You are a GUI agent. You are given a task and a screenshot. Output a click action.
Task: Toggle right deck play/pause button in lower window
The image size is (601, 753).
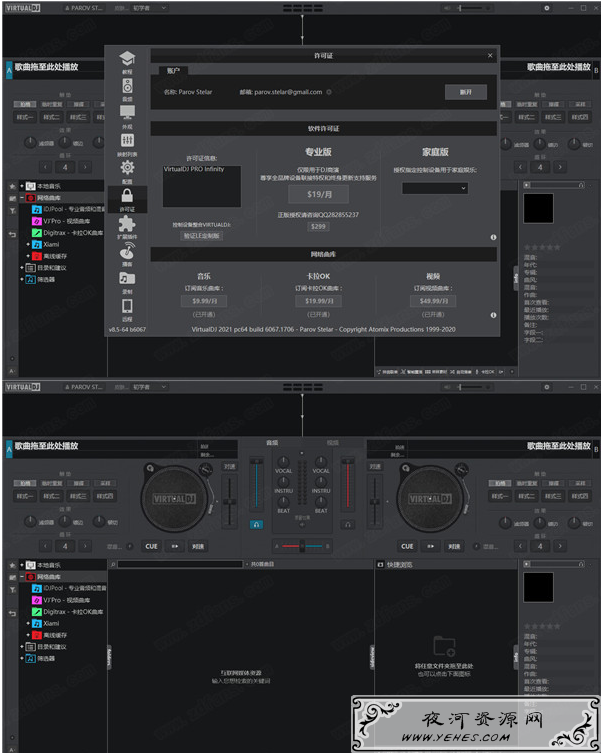tap(430, 547)
